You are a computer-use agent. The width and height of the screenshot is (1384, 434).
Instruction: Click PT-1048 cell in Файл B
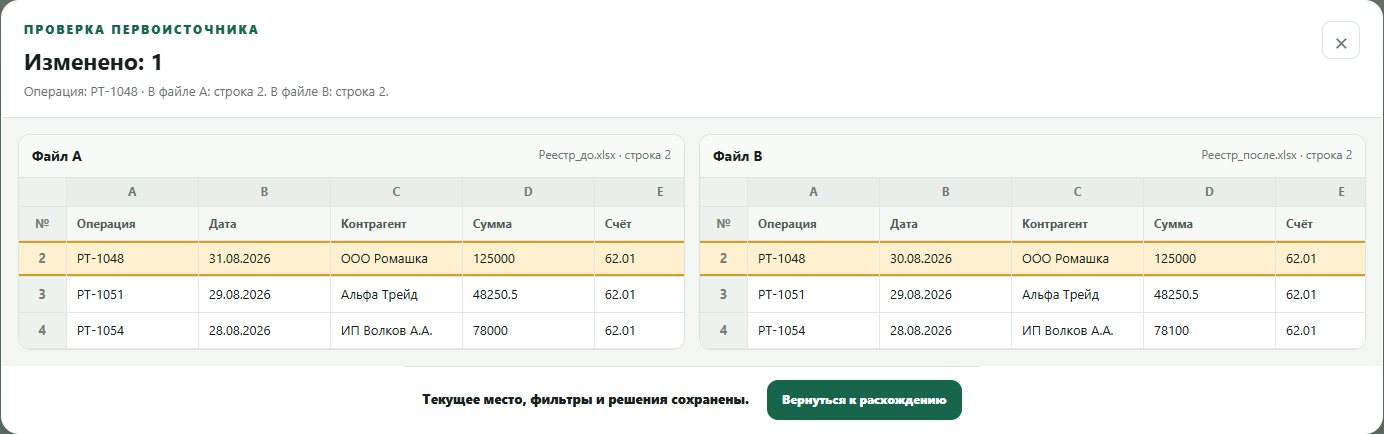point(814,258)
